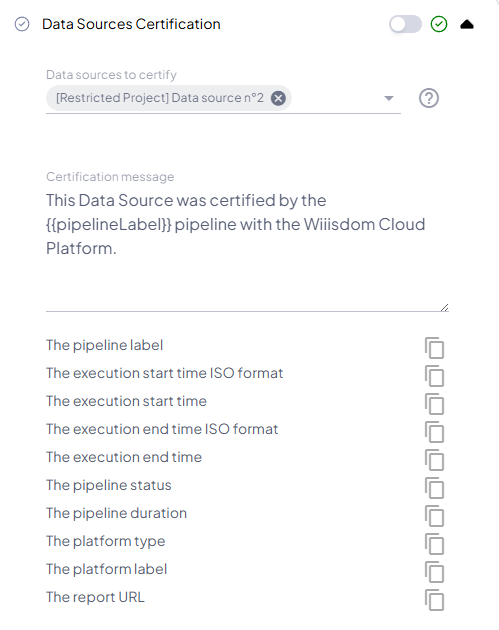Click 'The execution start time ISO format' text
Image resolution: width=499 pixels, height=630 pixels.
click(x=164, y=373)
